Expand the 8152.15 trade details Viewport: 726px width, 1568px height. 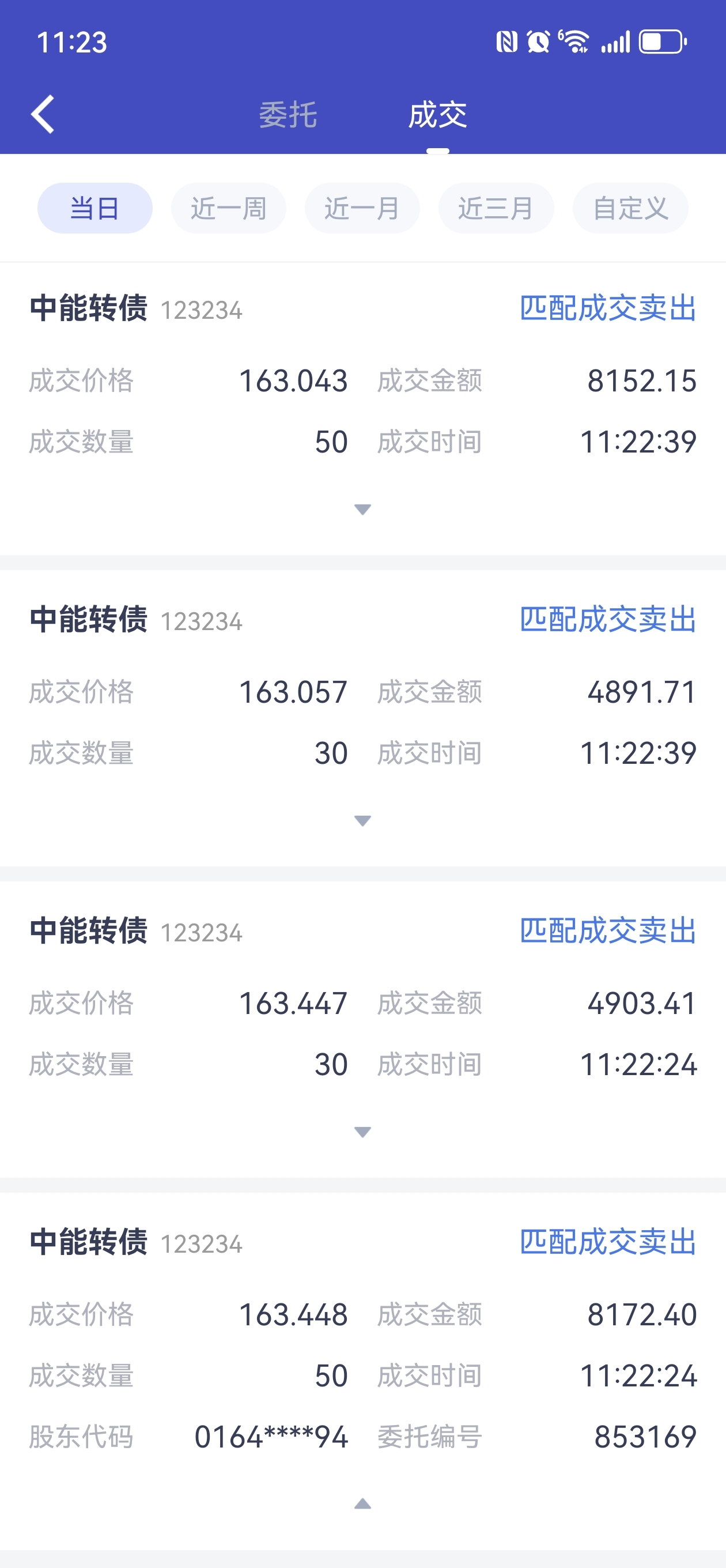(362, 510)
